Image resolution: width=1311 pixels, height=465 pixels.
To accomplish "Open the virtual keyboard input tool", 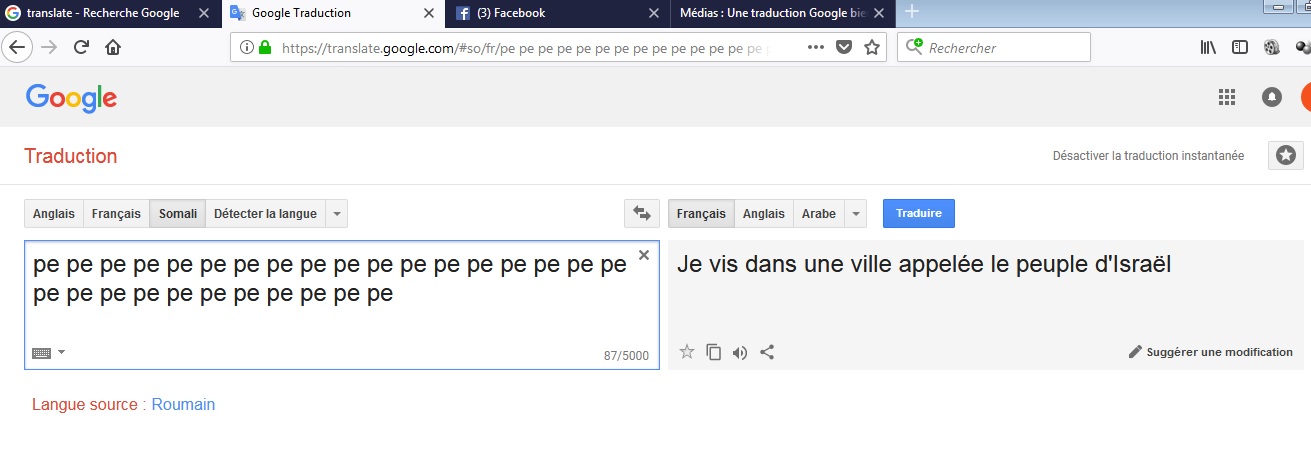I will [41, 353].
